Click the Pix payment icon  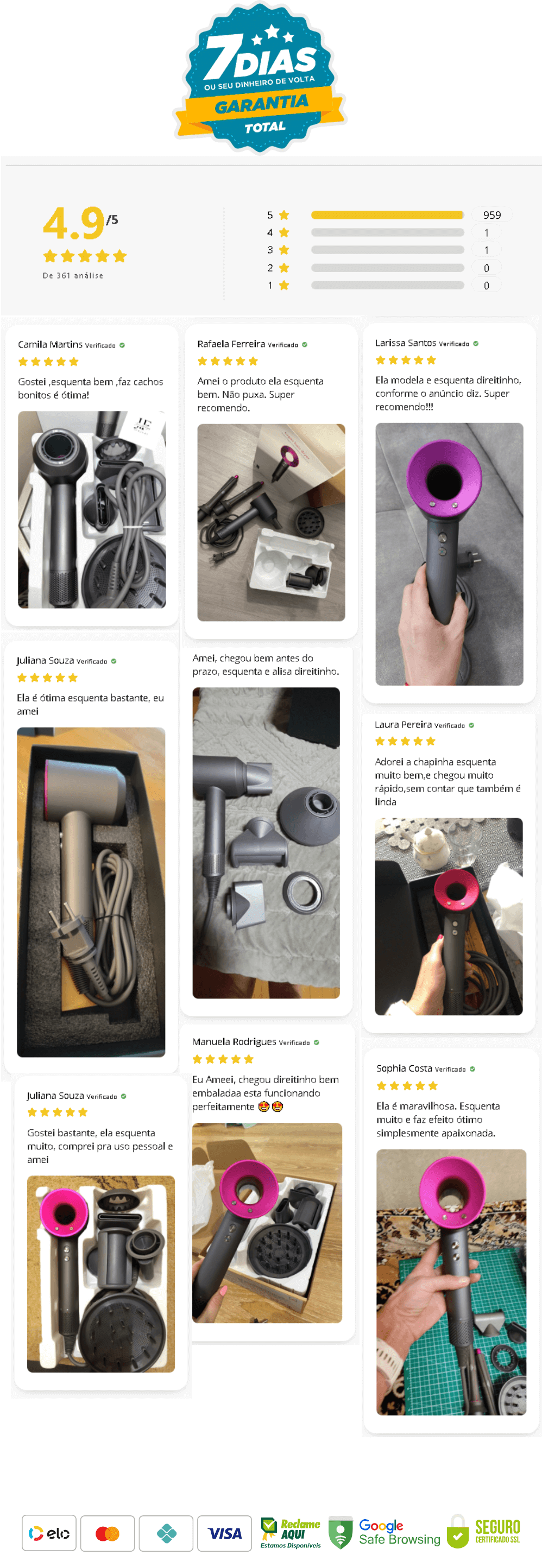point(166,1533)
